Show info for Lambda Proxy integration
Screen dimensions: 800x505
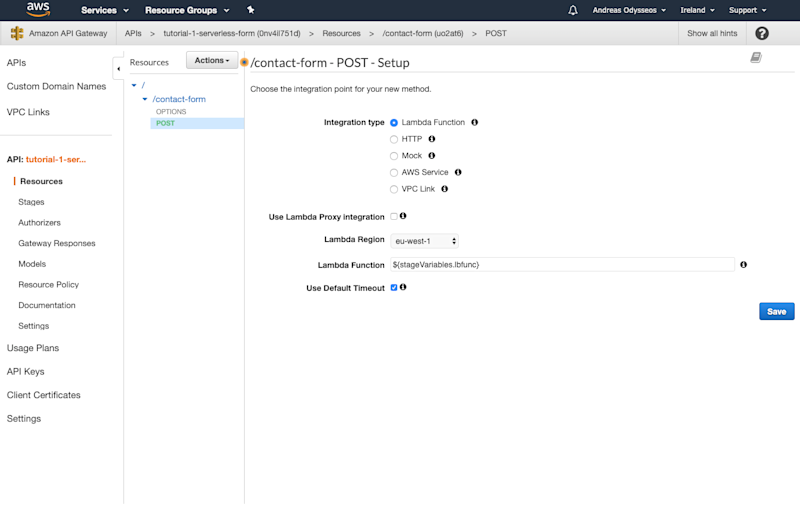coord(403,216)
